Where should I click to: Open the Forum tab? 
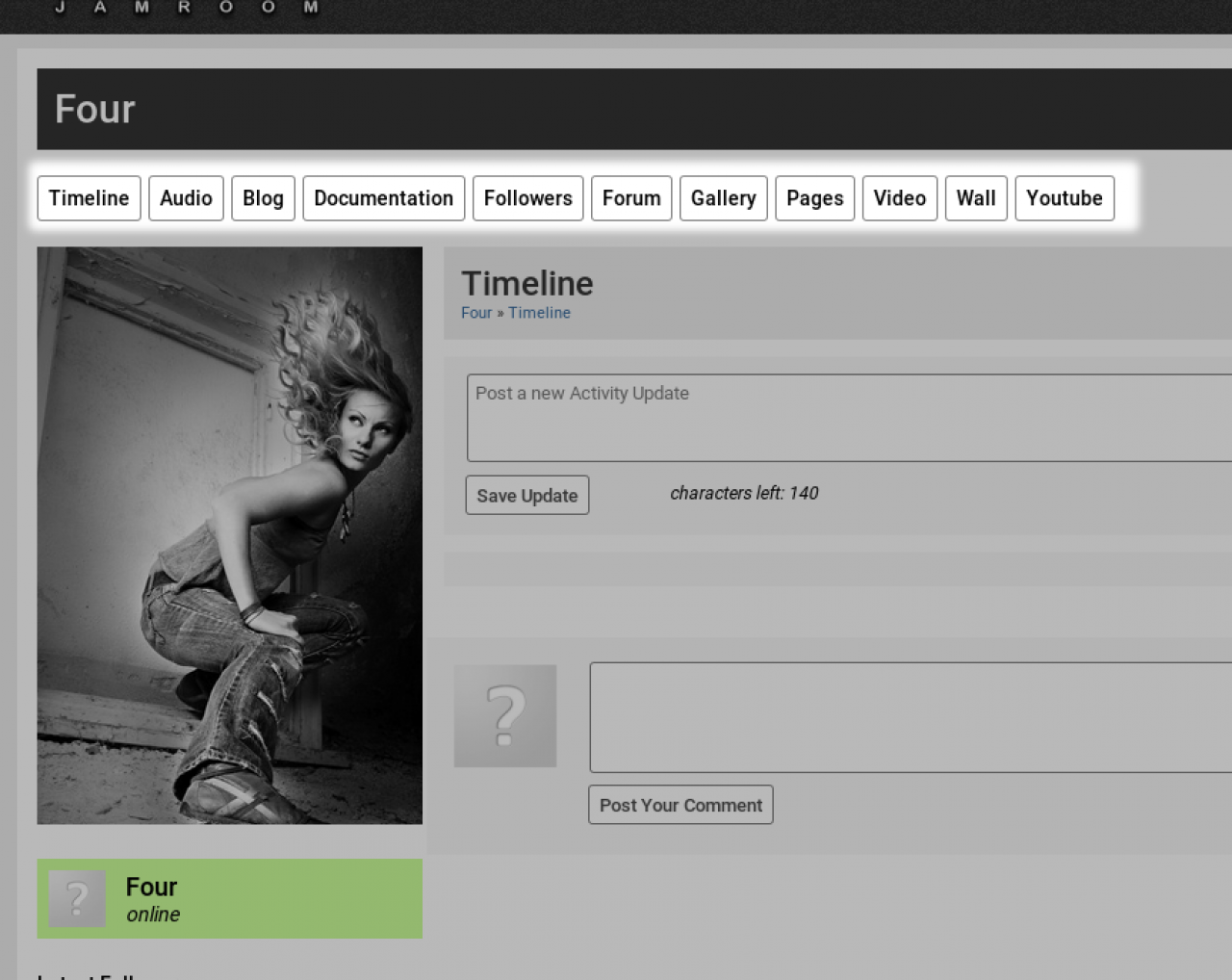[631, 198]
